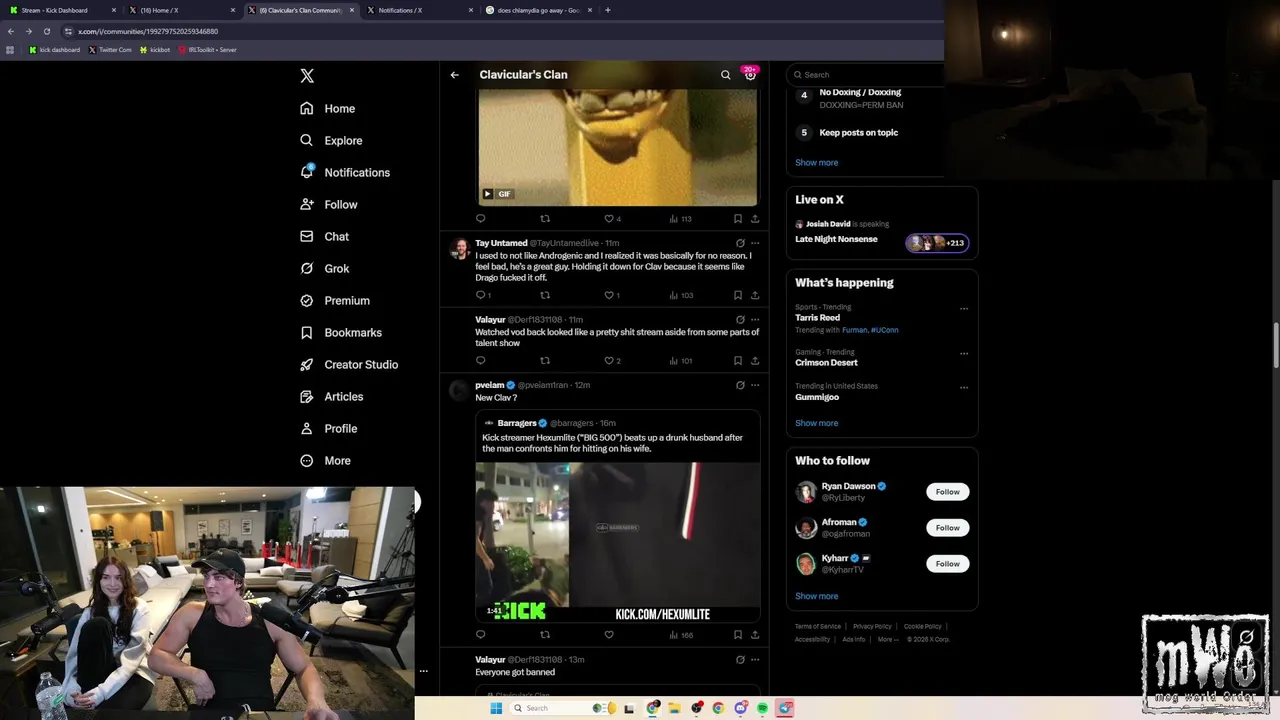Screen dimensions: 1280x720
Task: Follow Ryan Dawson
Action: tap(948, 492)
